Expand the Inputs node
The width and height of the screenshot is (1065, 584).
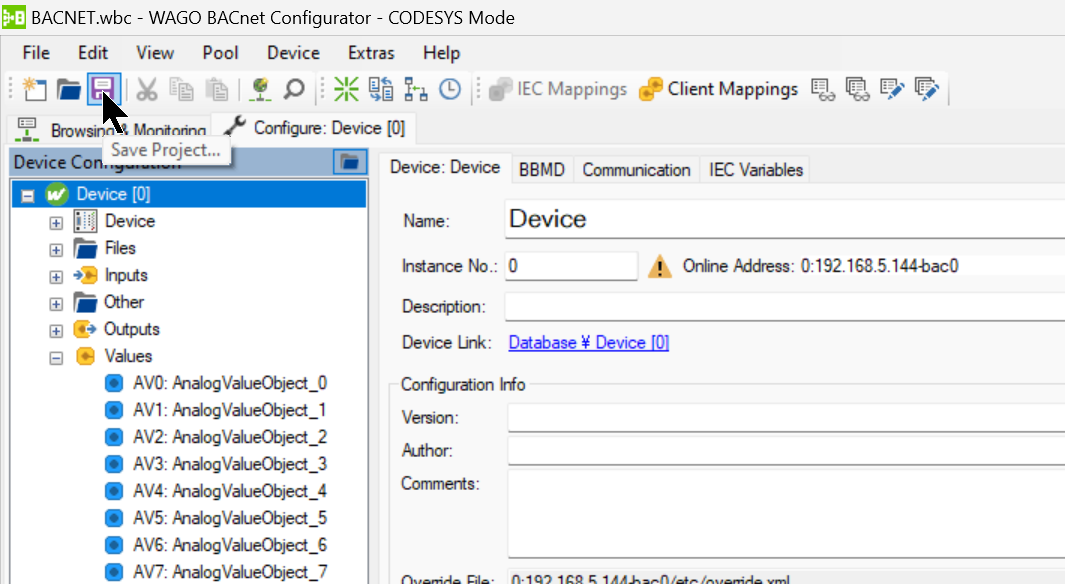(x=56, y=277)
